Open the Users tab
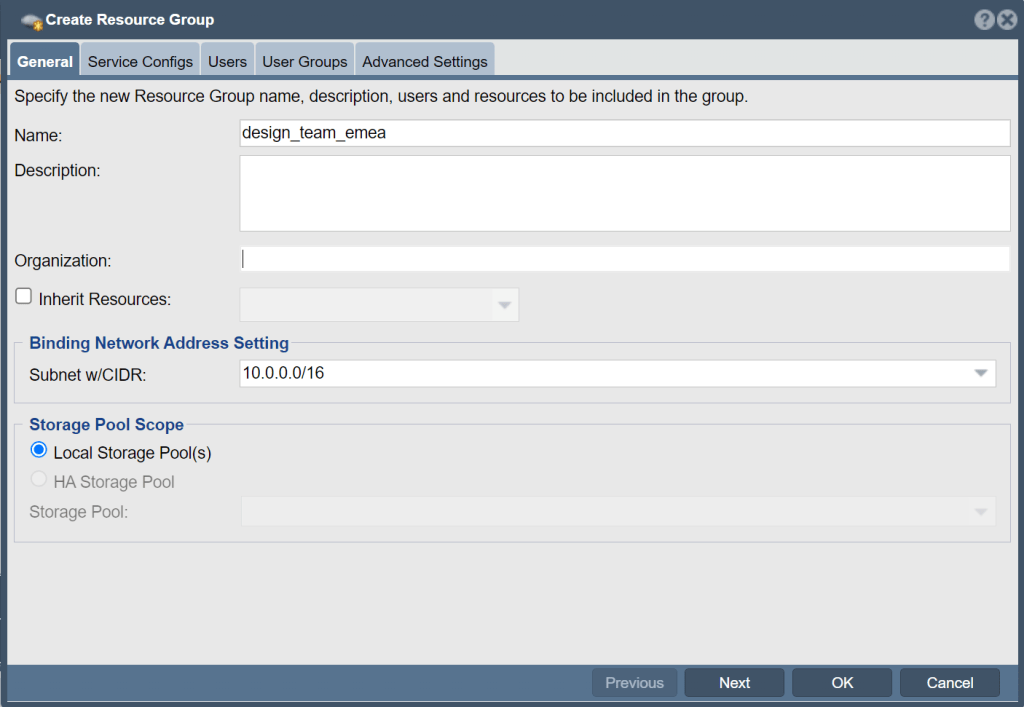 coord(227,61)
